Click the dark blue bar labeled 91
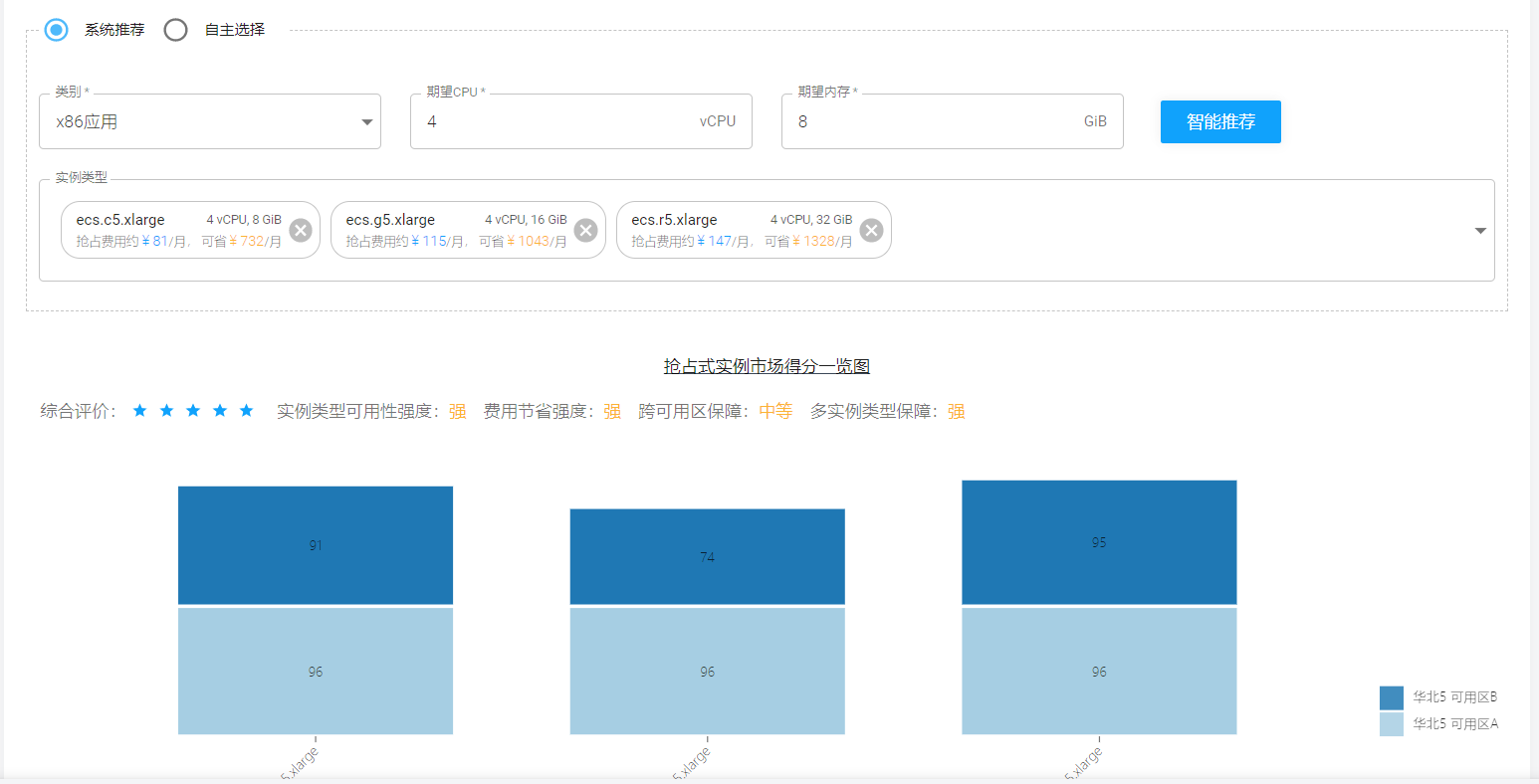This screenshot has height=784, width=1539. pos(316,545)
